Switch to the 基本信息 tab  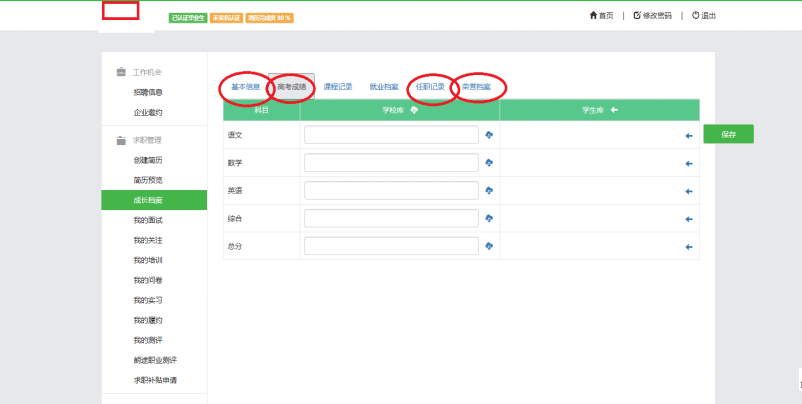[x=246, y=87]
